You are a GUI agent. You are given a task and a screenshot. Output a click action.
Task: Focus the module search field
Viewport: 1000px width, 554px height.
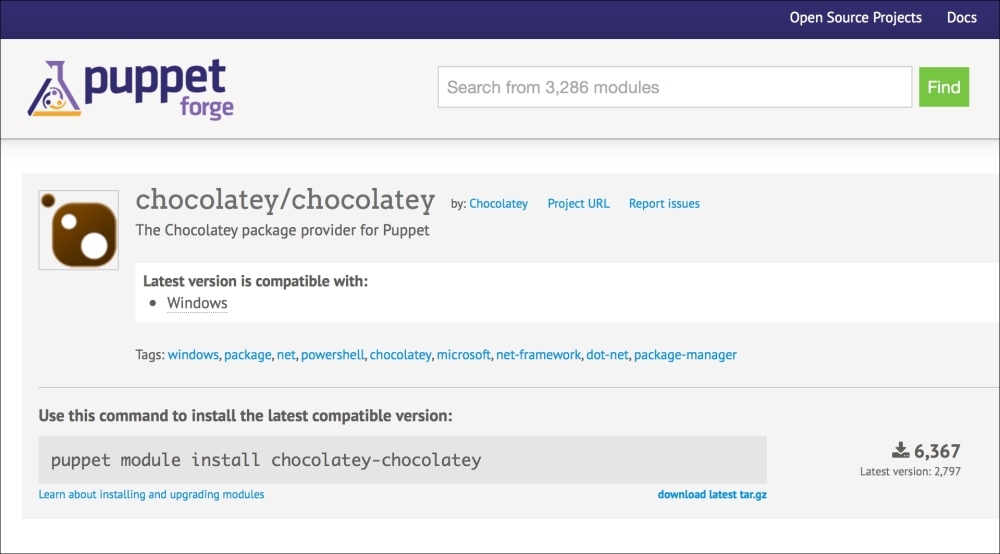tap(674, 87)
